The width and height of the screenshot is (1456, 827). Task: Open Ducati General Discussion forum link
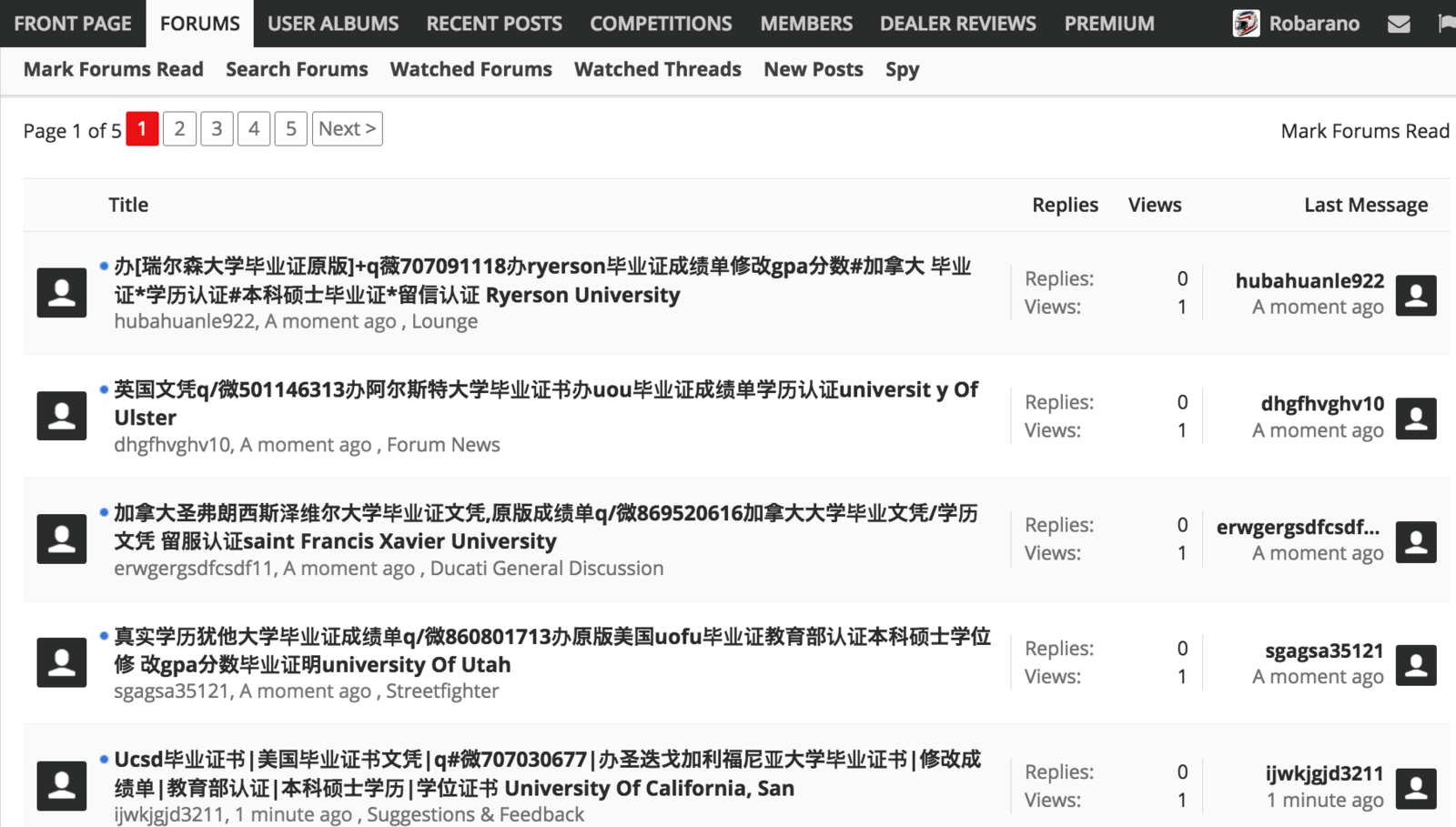click(x=547, y=568)
